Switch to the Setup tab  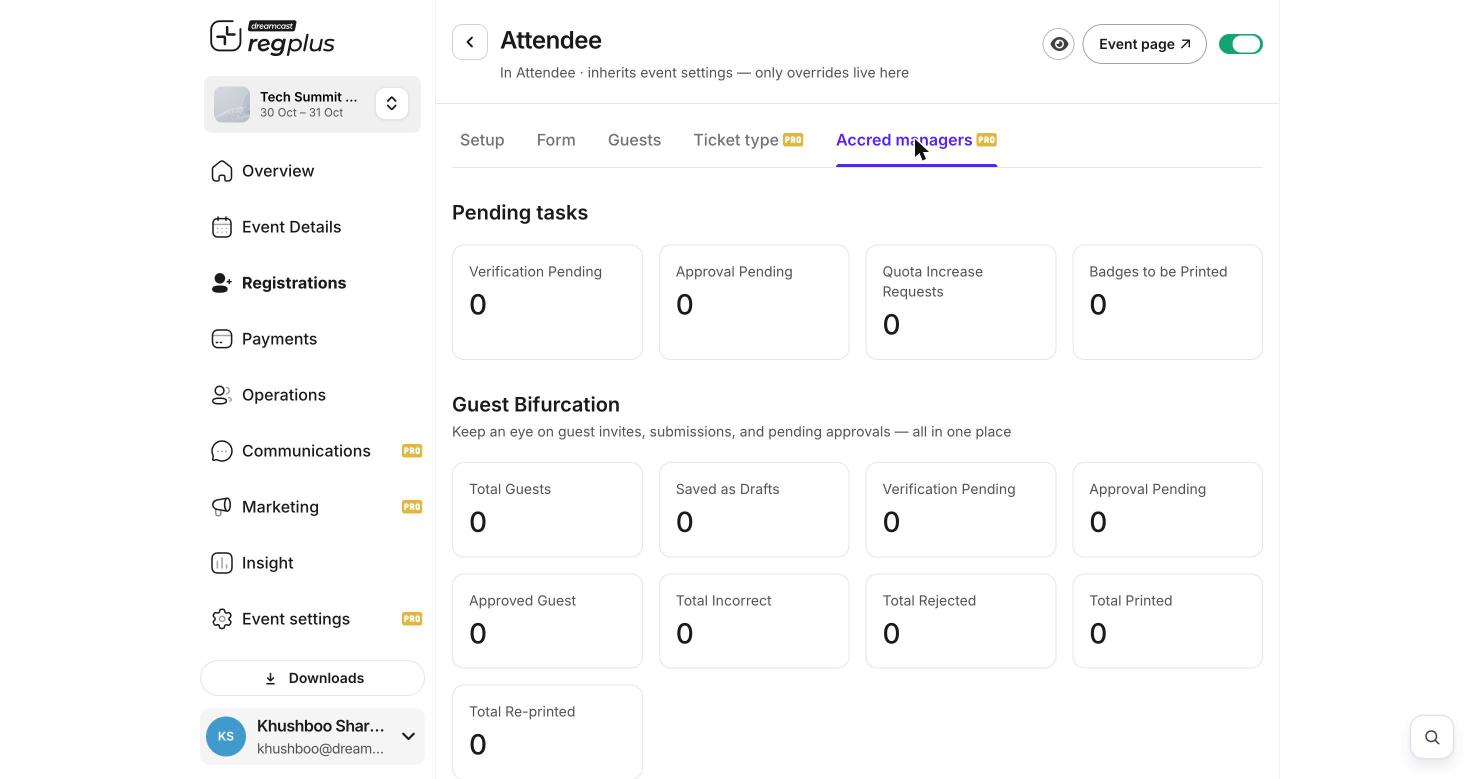482,140
